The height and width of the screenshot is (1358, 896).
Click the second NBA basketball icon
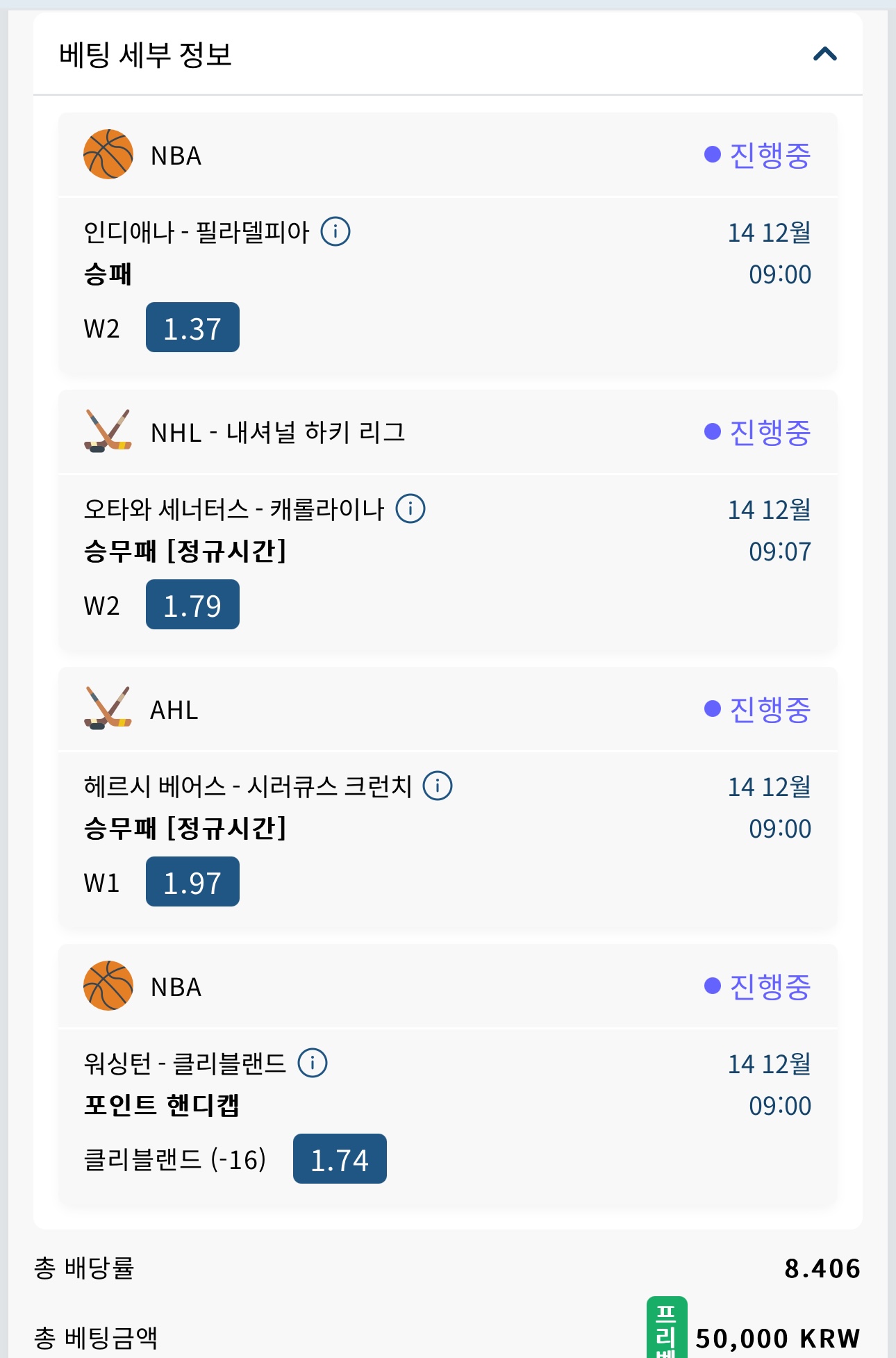pos(108,986)
